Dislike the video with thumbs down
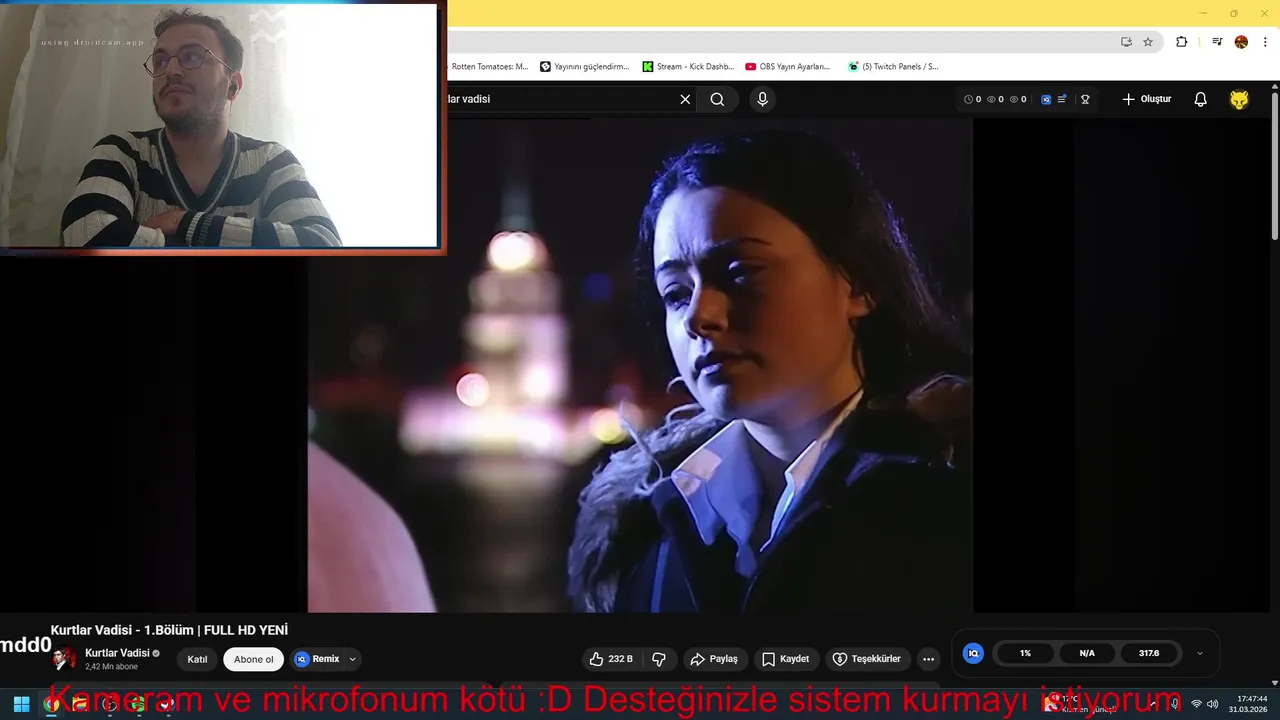The image size is (1280, 720). 659,659
